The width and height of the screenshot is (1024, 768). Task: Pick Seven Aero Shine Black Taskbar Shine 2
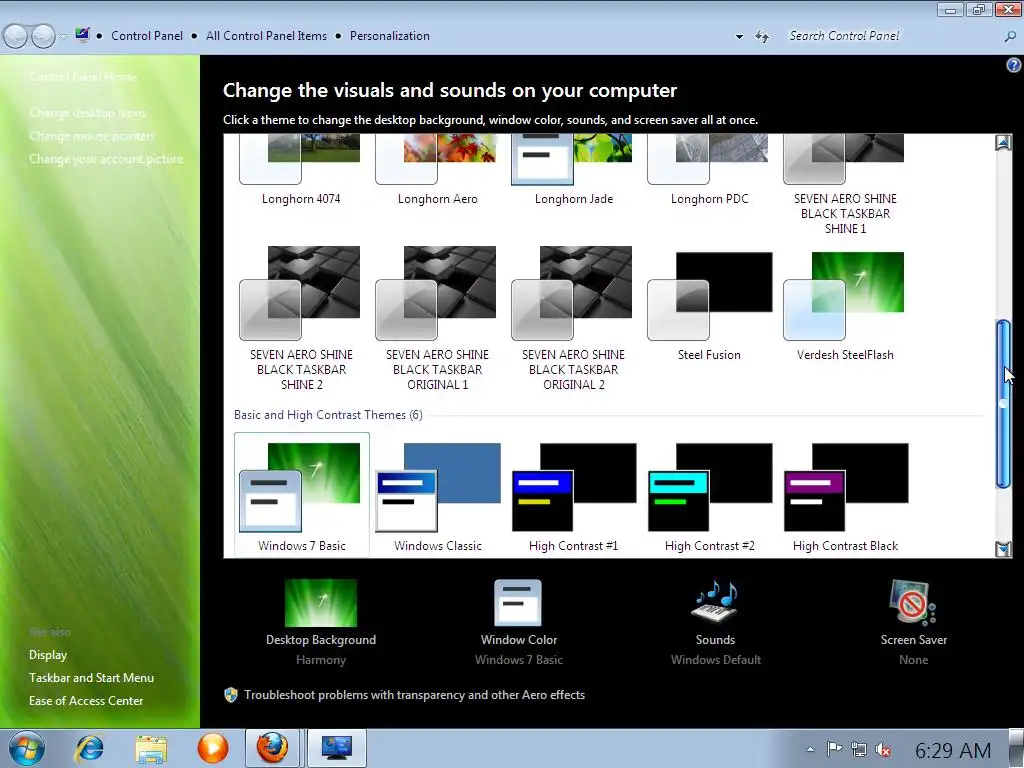[300, 318]
